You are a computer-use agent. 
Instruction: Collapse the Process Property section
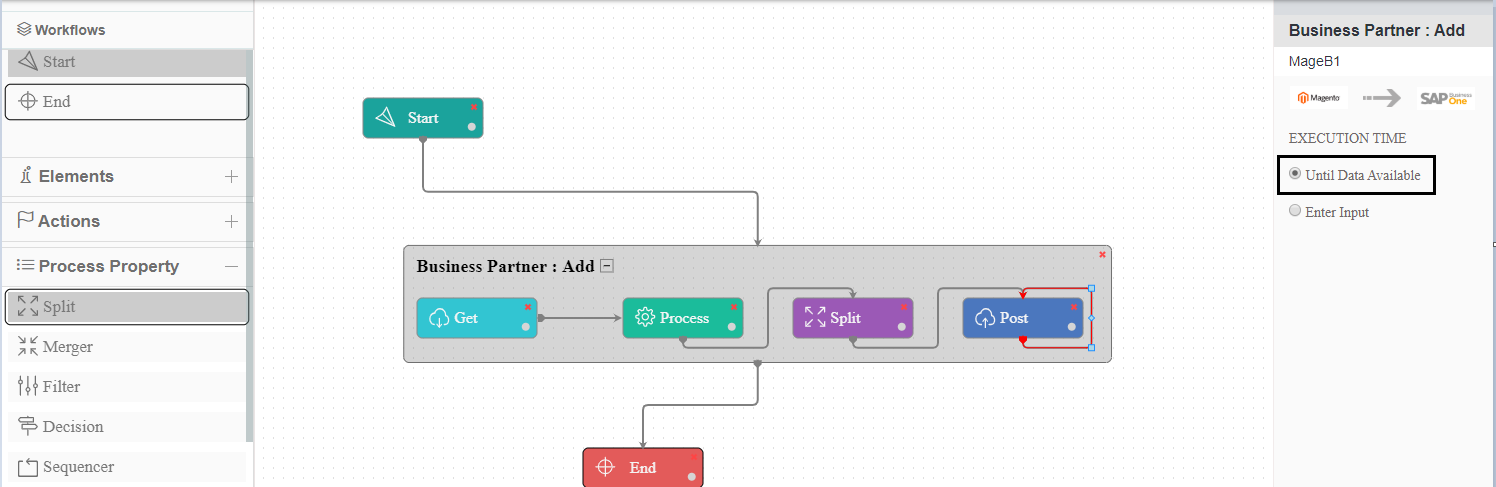(231, 267)
